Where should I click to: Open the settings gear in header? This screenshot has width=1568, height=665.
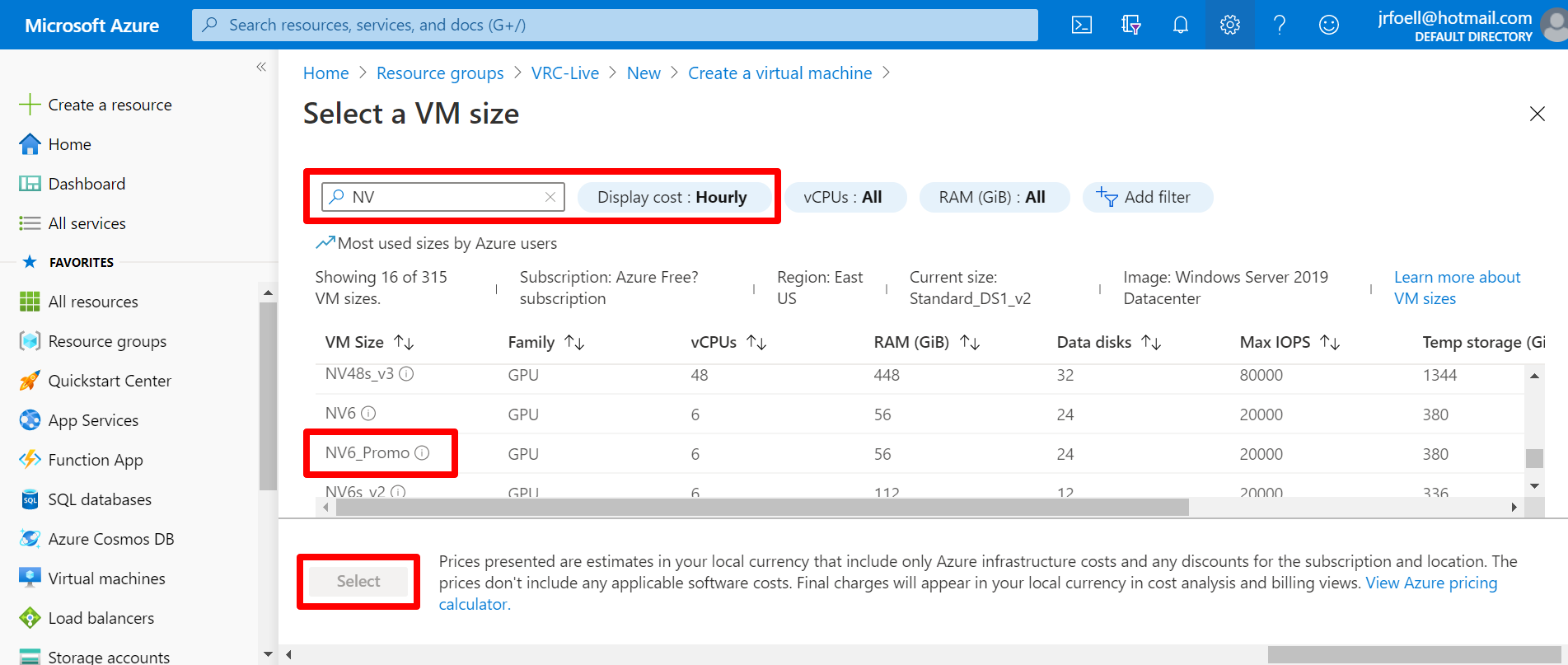pyautogui.click(x=1229, y=25)
